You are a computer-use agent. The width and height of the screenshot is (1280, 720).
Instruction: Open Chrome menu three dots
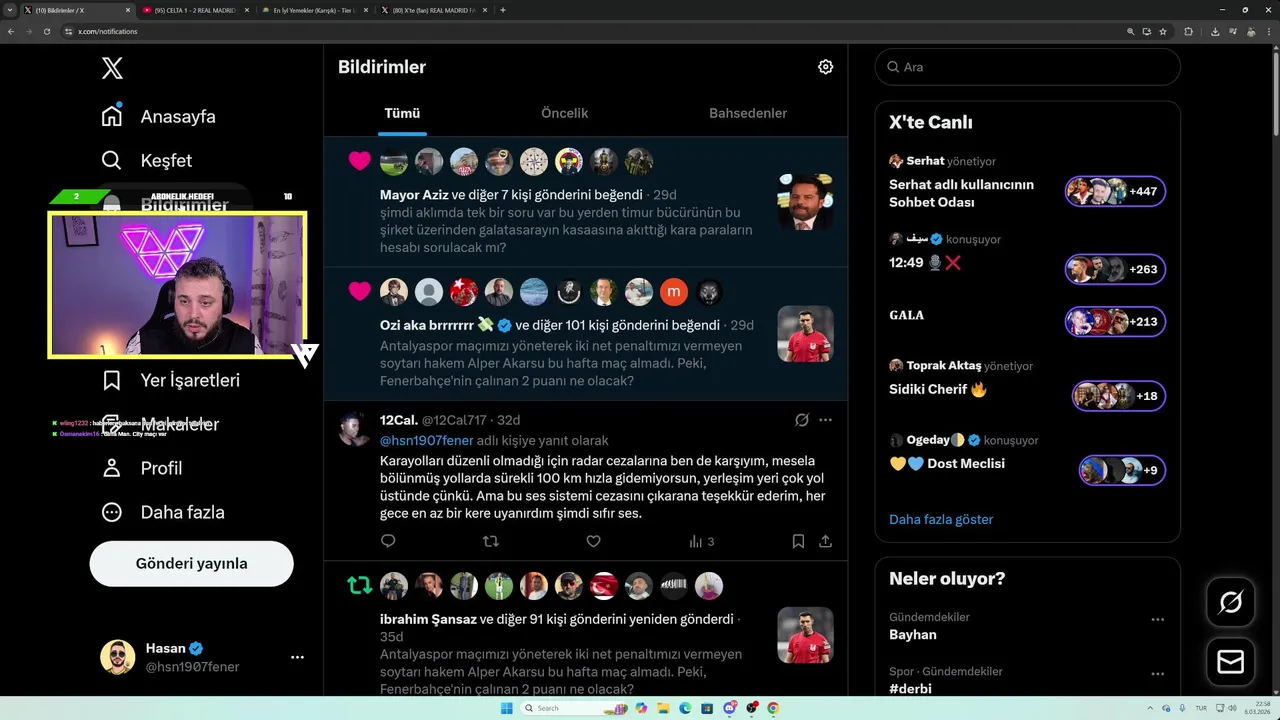(1268, 31)
